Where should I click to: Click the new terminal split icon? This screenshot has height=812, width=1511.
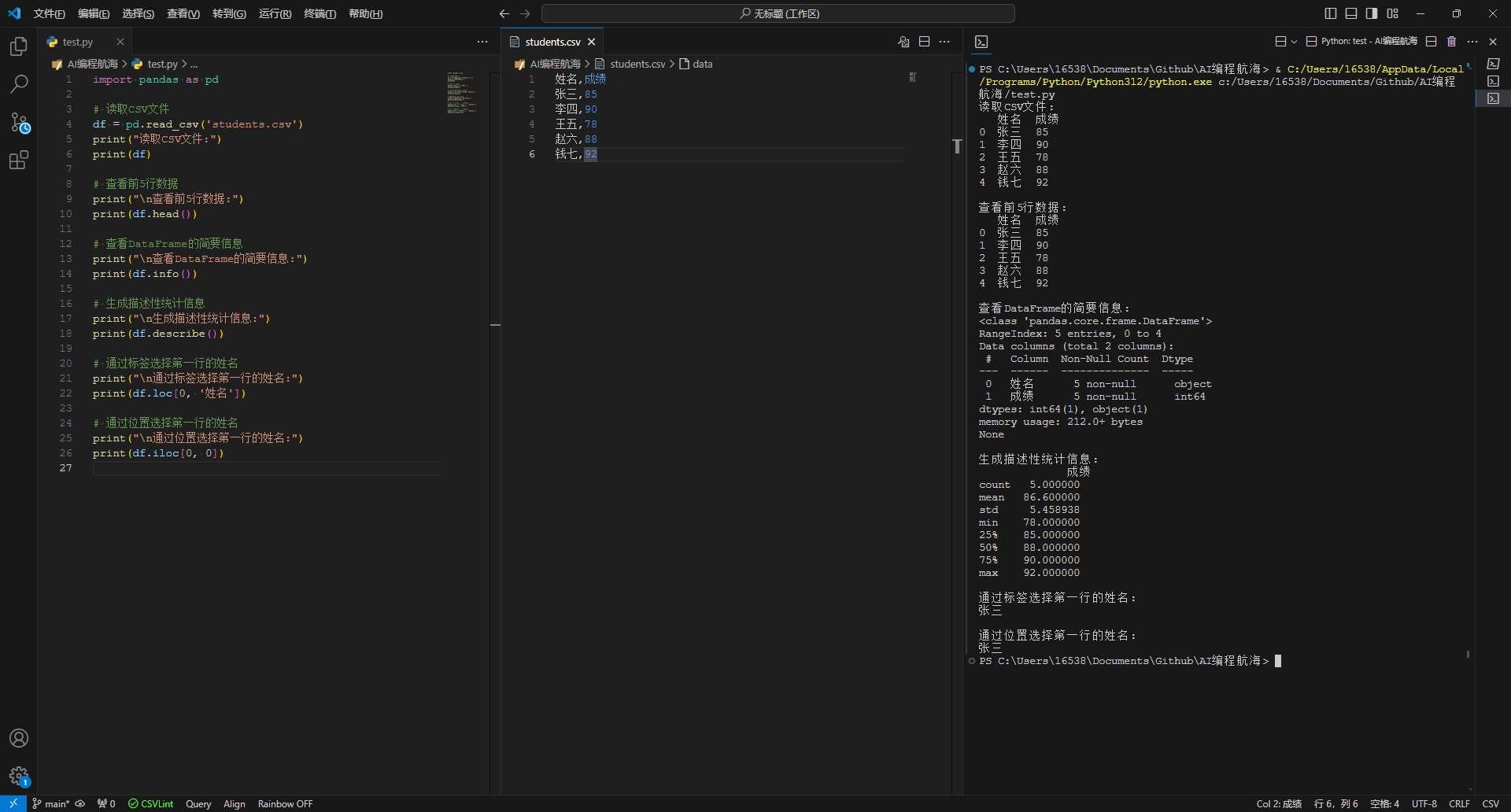tap(1280, 42)
